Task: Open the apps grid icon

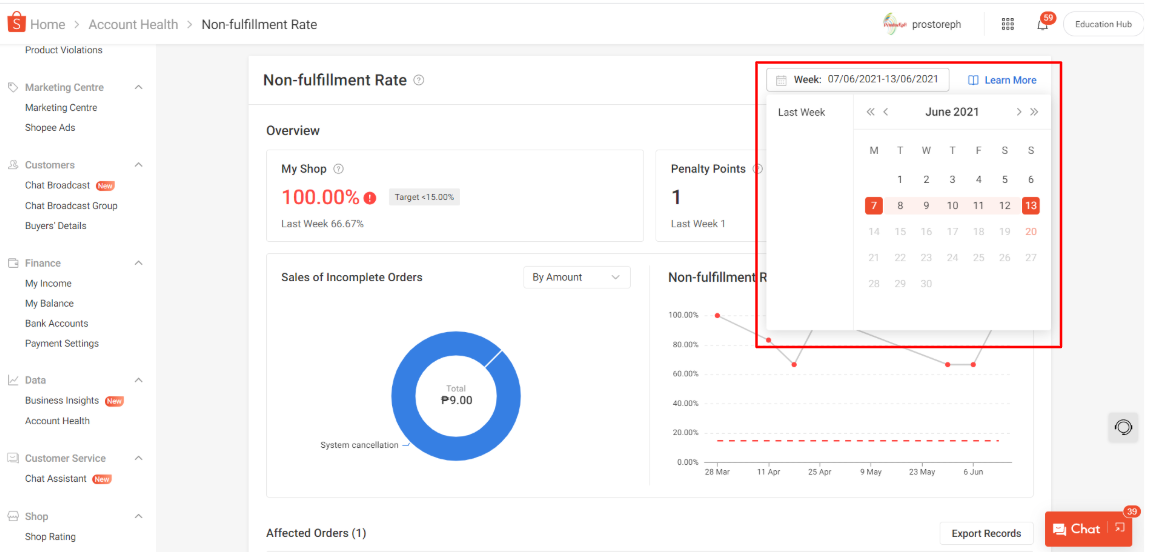Action: point(1008,24)
